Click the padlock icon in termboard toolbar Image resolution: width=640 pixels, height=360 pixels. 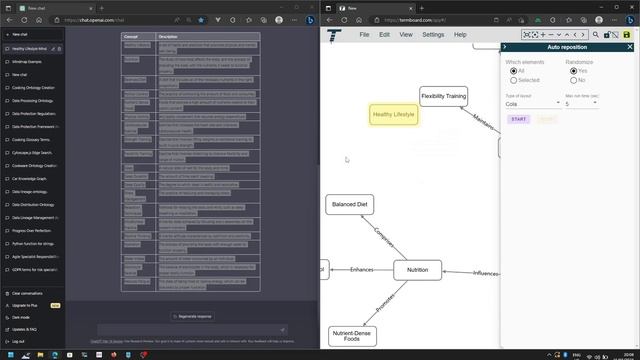tap(607, 35)
